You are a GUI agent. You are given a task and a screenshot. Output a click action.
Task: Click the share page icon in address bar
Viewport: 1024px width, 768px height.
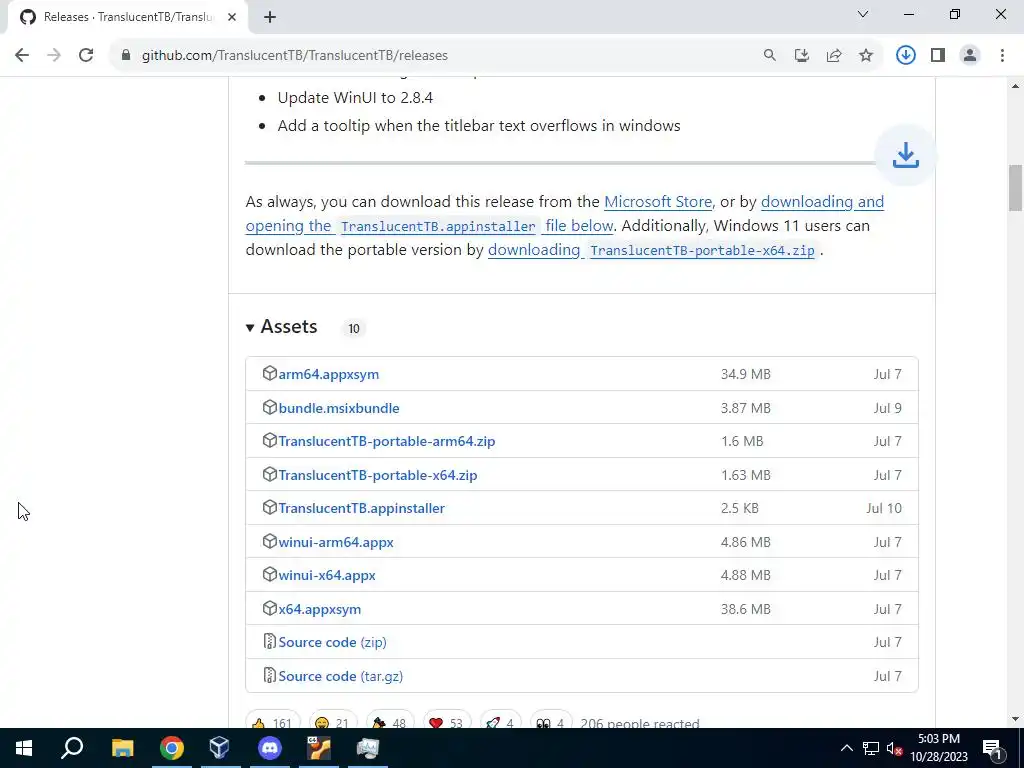click(x=834, y=56)
